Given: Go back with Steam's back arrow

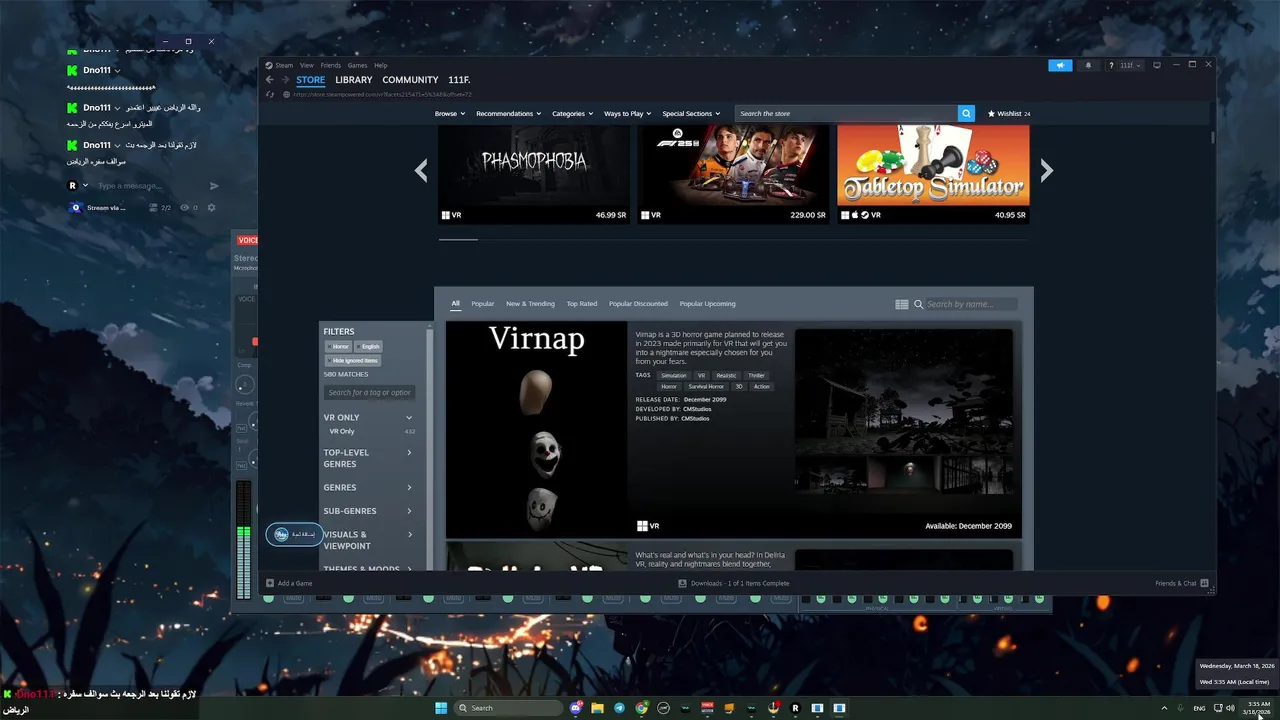Looking at the screenshot, I should (x=269, y=80).
